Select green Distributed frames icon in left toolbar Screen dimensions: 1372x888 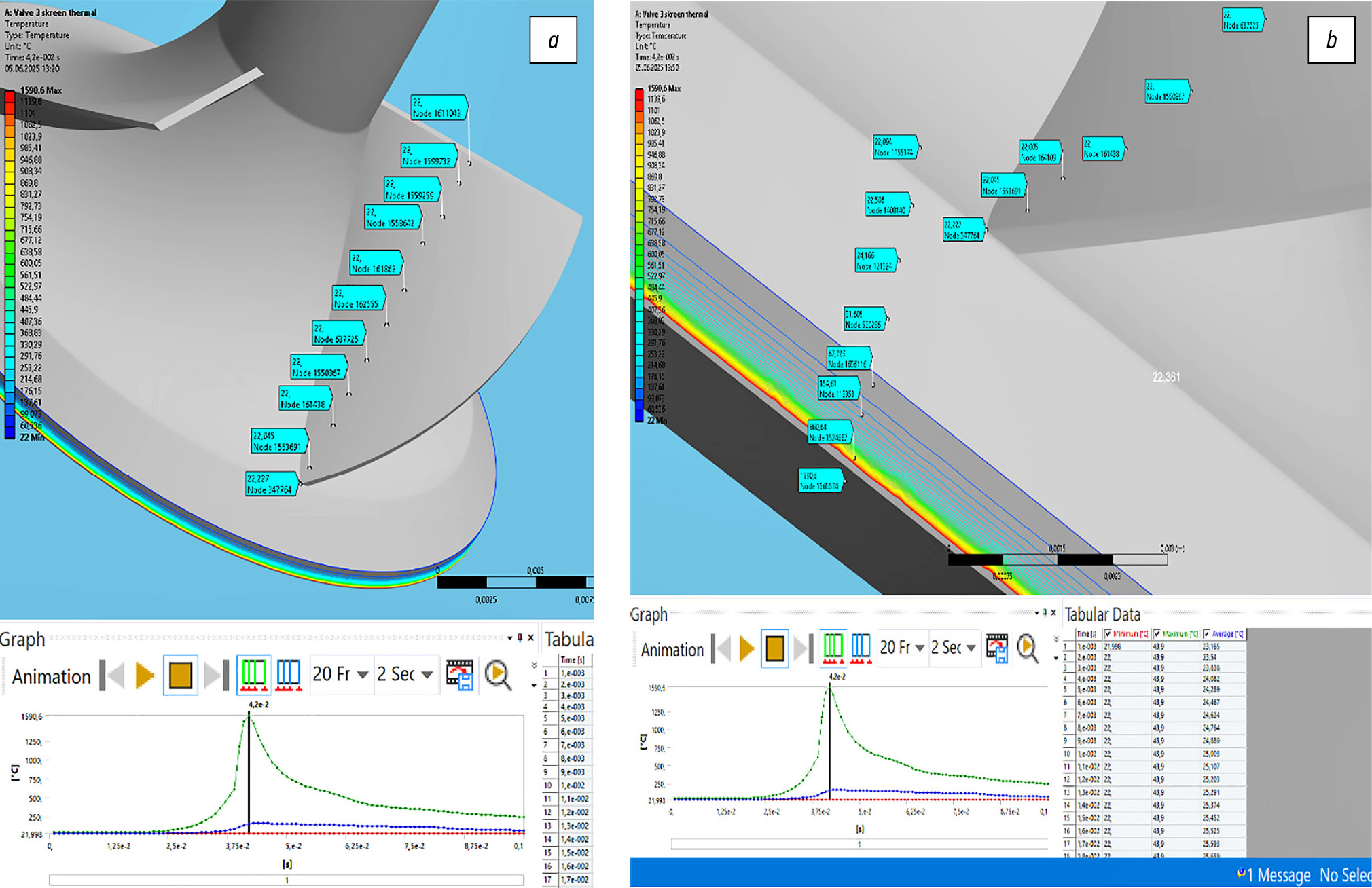click(253, 676)
